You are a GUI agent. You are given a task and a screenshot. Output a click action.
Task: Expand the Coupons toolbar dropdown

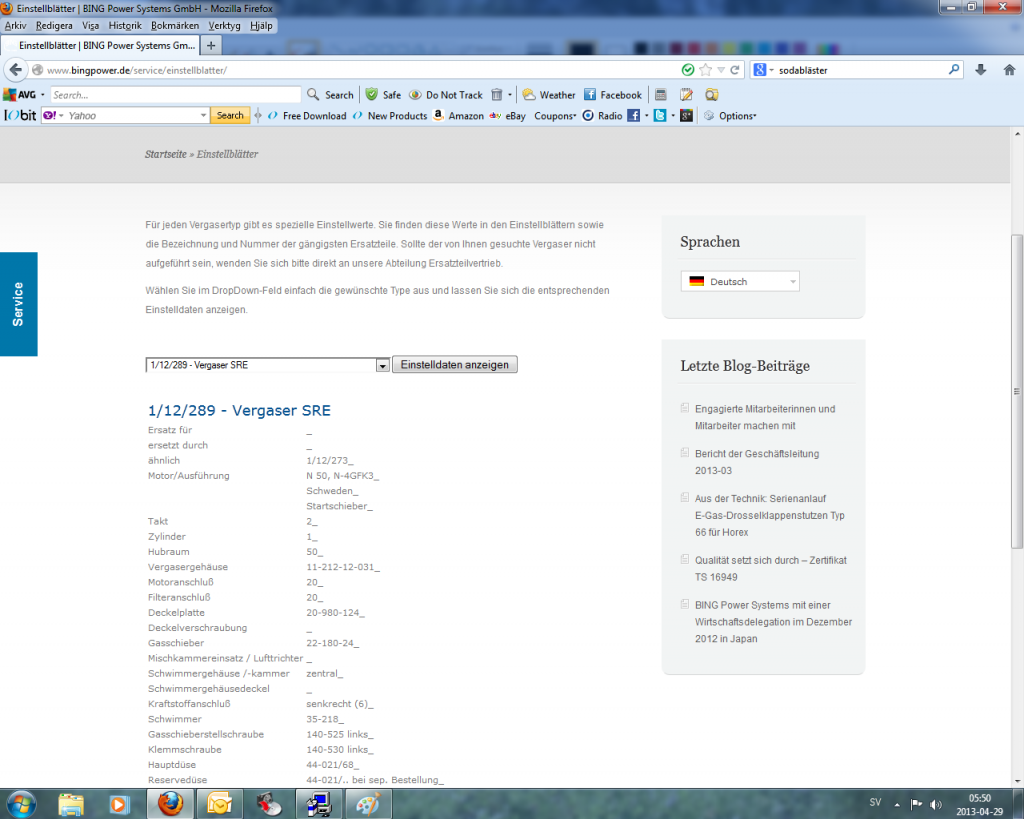pyautogui.click(x=555, y=116)
